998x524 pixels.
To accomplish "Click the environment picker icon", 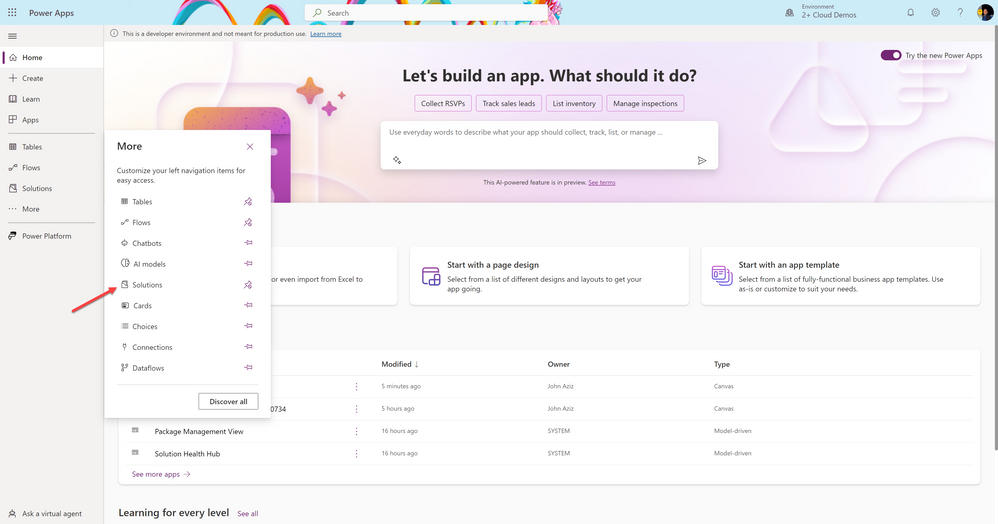I will click(x=789, y=13).
